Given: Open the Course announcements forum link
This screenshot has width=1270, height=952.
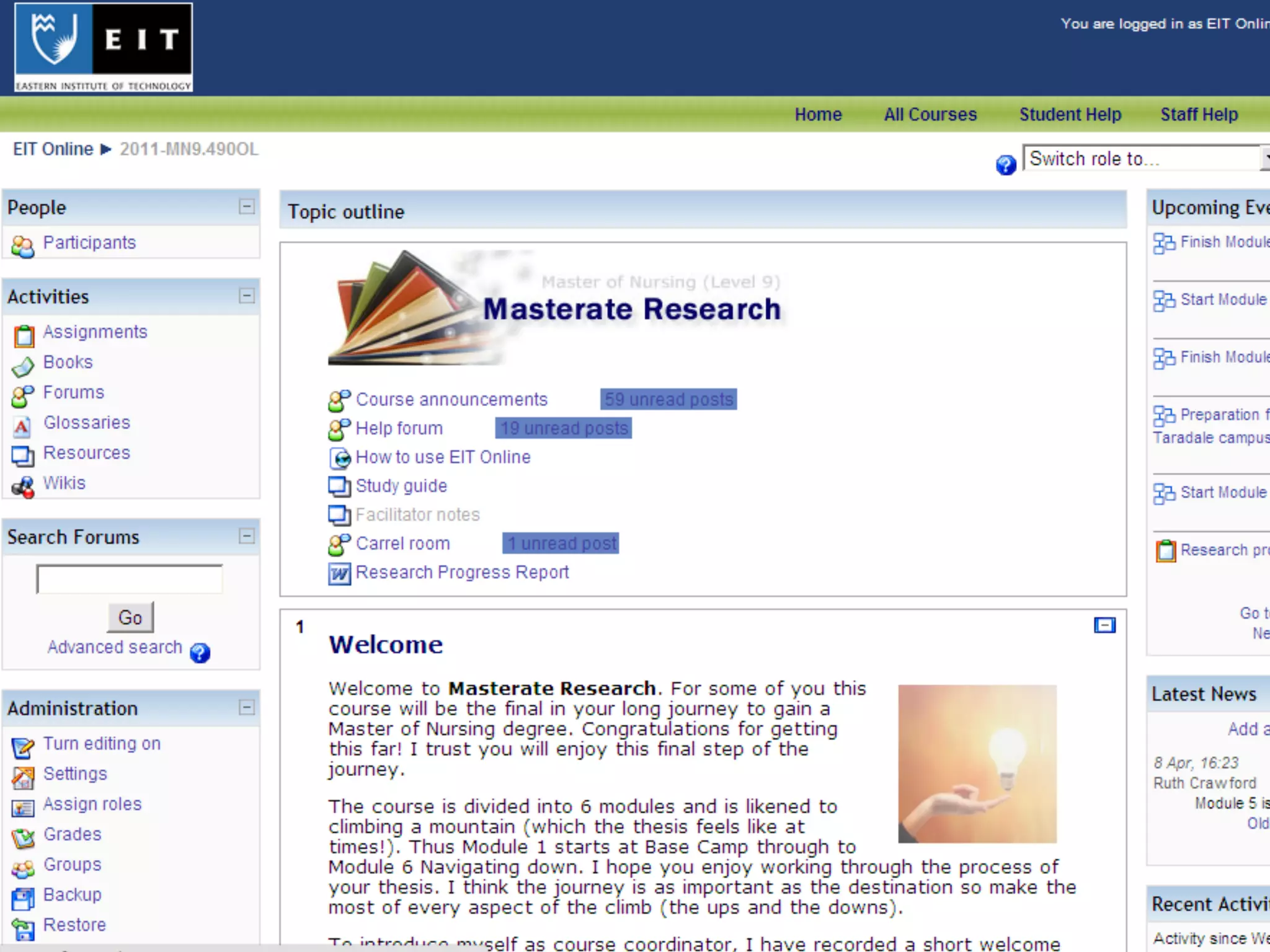Looking at the screenshot, I should coord(451,400).
